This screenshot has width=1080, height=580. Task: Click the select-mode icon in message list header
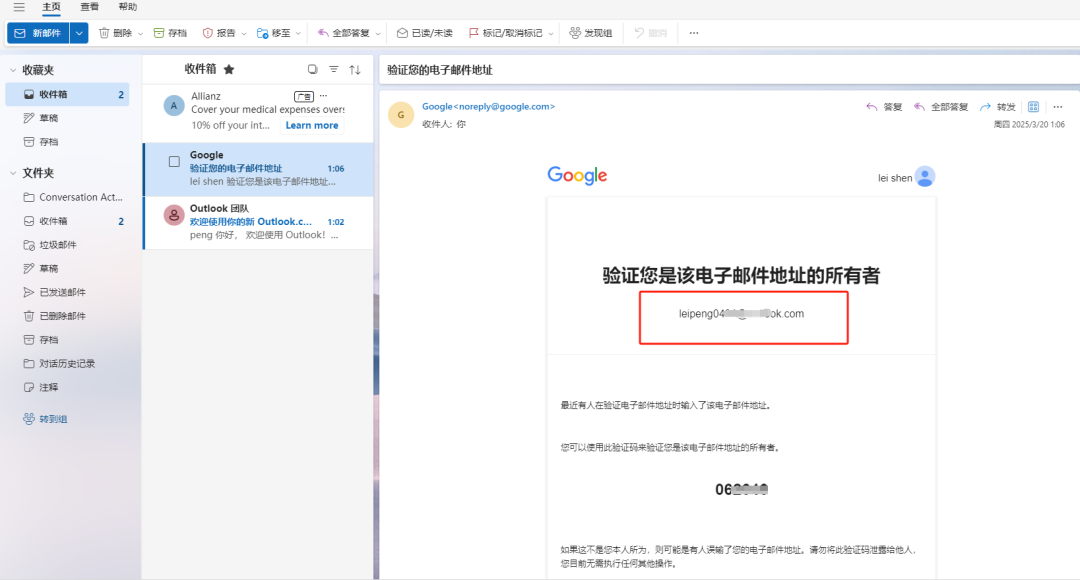point(313,69)
